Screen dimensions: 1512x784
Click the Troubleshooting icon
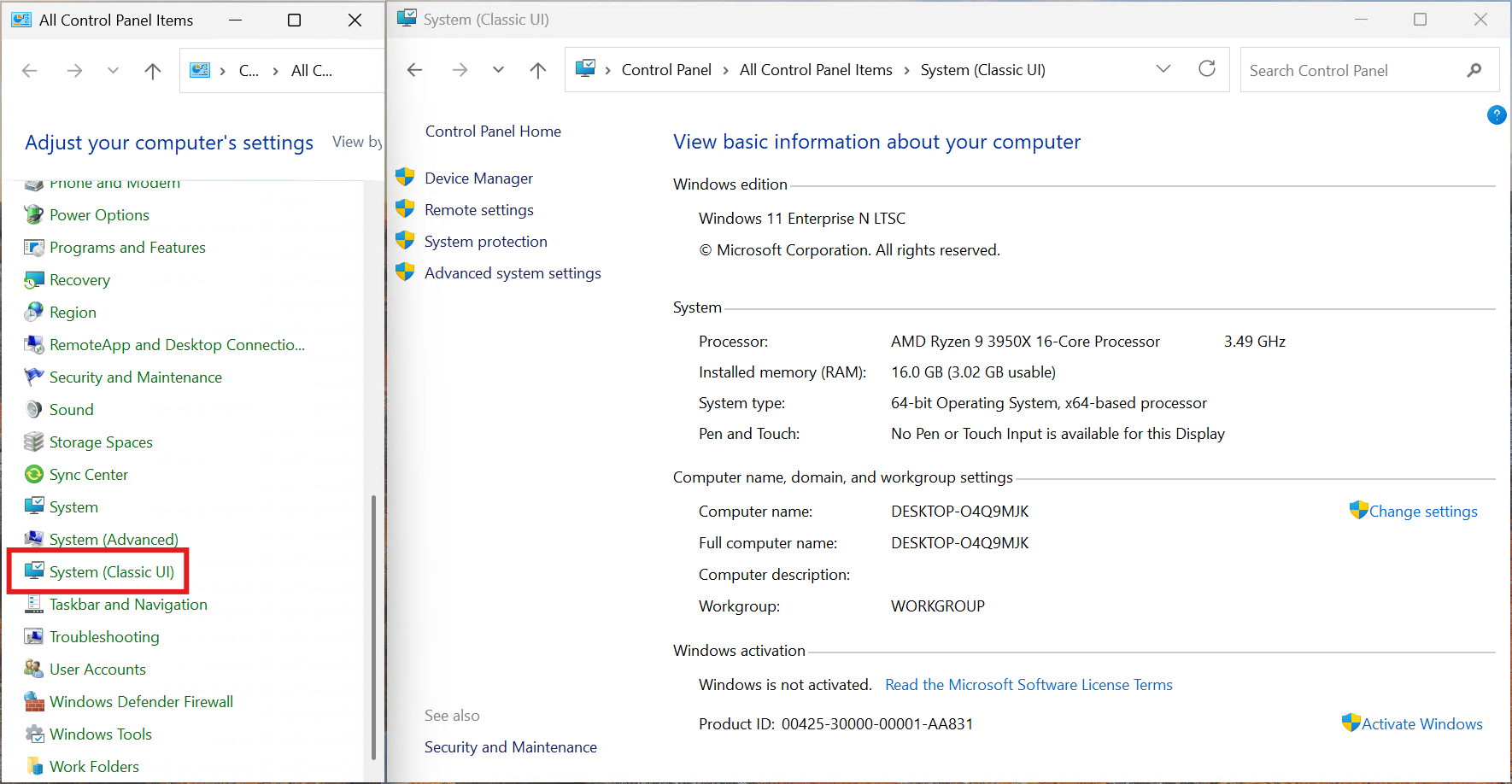[34, 637]
